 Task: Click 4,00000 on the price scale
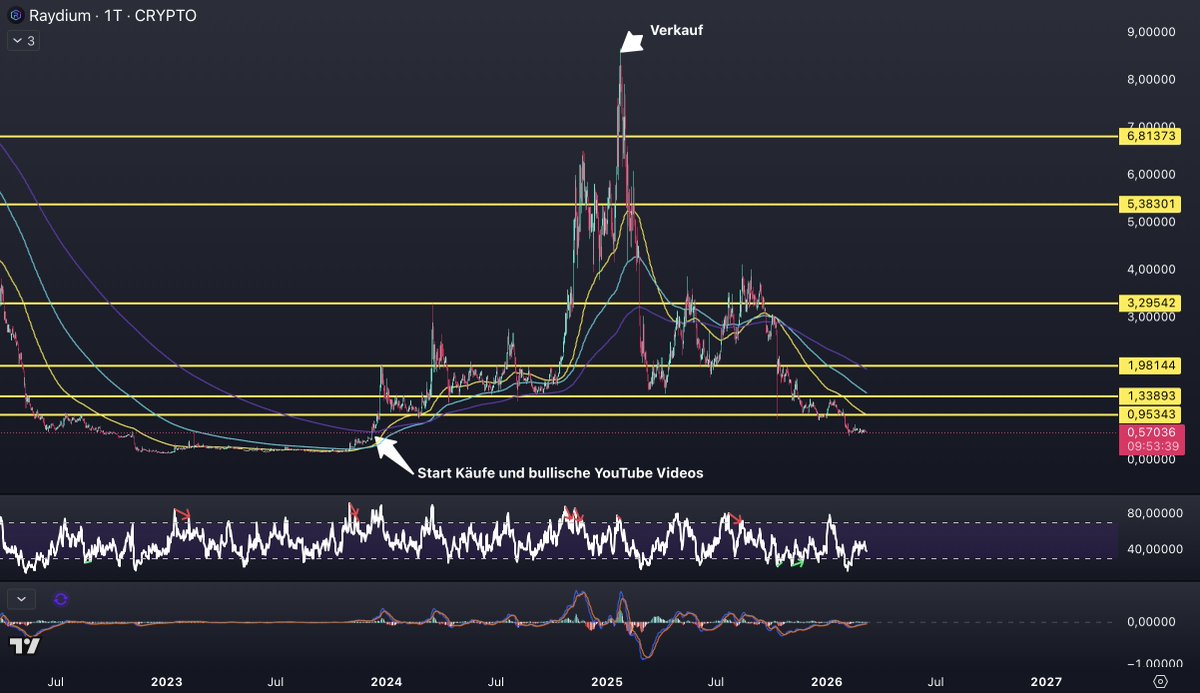coord(1150,269)
